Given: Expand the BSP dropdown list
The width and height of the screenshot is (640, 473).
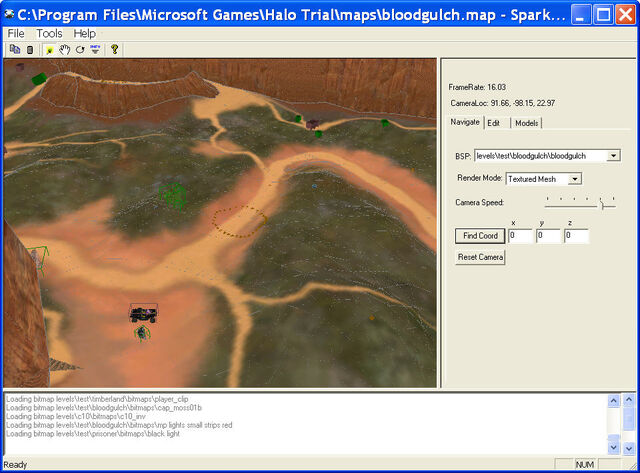Looking at the screenshot, I should (613, 155).
